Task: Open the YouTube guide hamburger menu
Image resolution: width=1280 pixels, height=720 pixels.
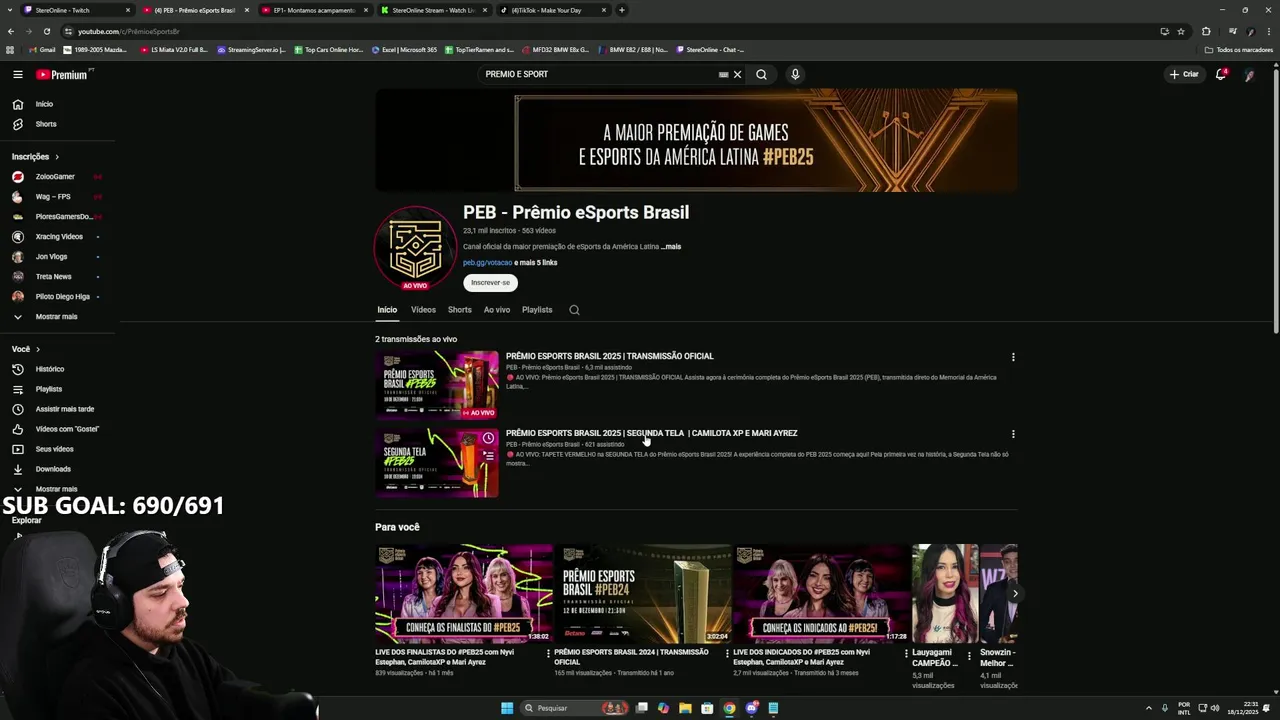Action: [x=17, y=74]
